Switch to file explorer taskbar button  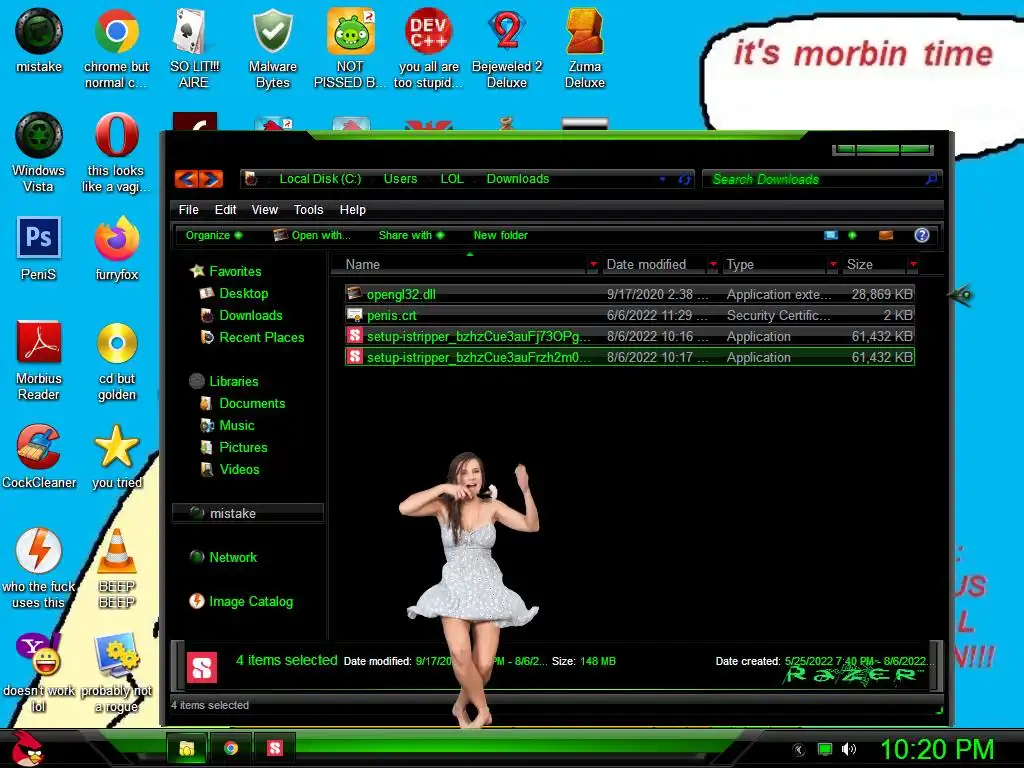pos(187,748)
